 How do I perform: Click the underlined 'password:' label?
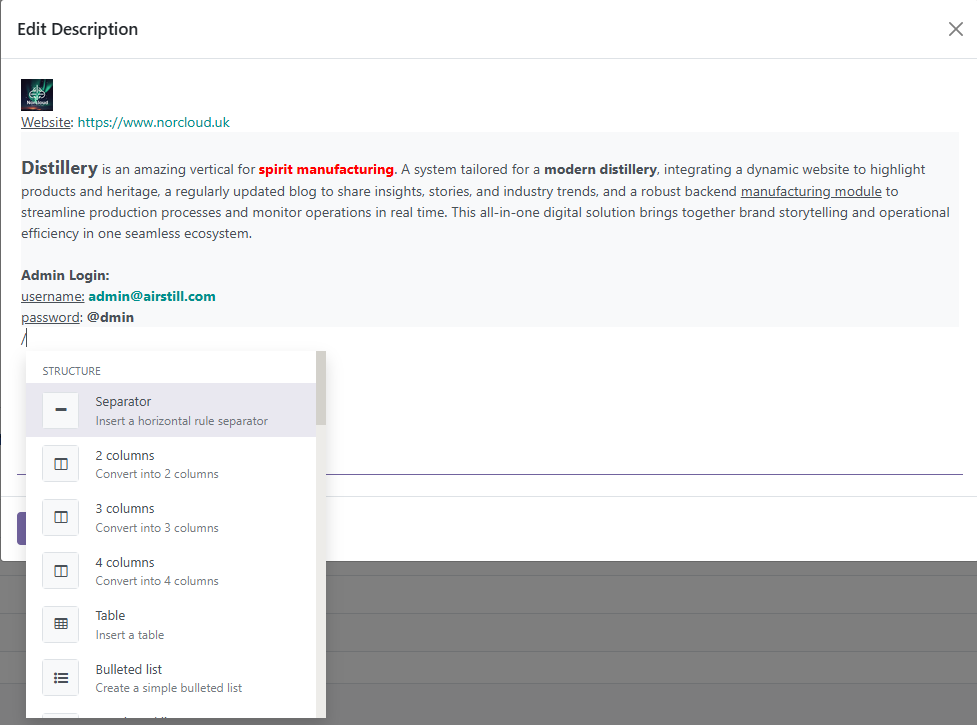[52, 318]
